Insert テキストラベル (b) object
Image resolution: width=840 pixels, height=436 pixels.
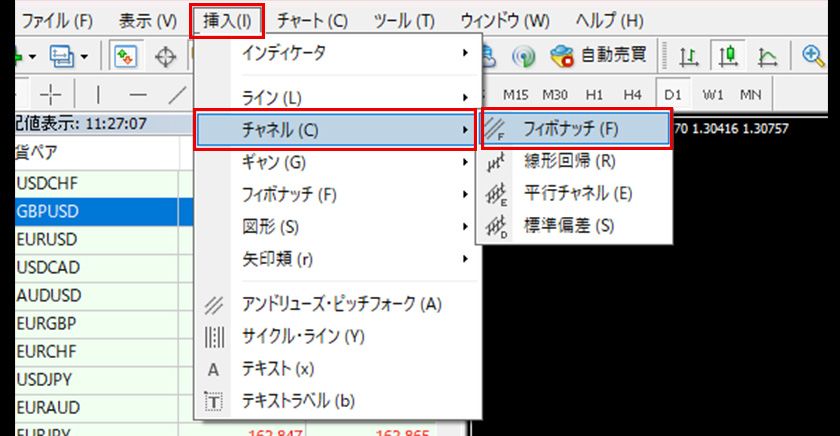(x=338, y=401)
